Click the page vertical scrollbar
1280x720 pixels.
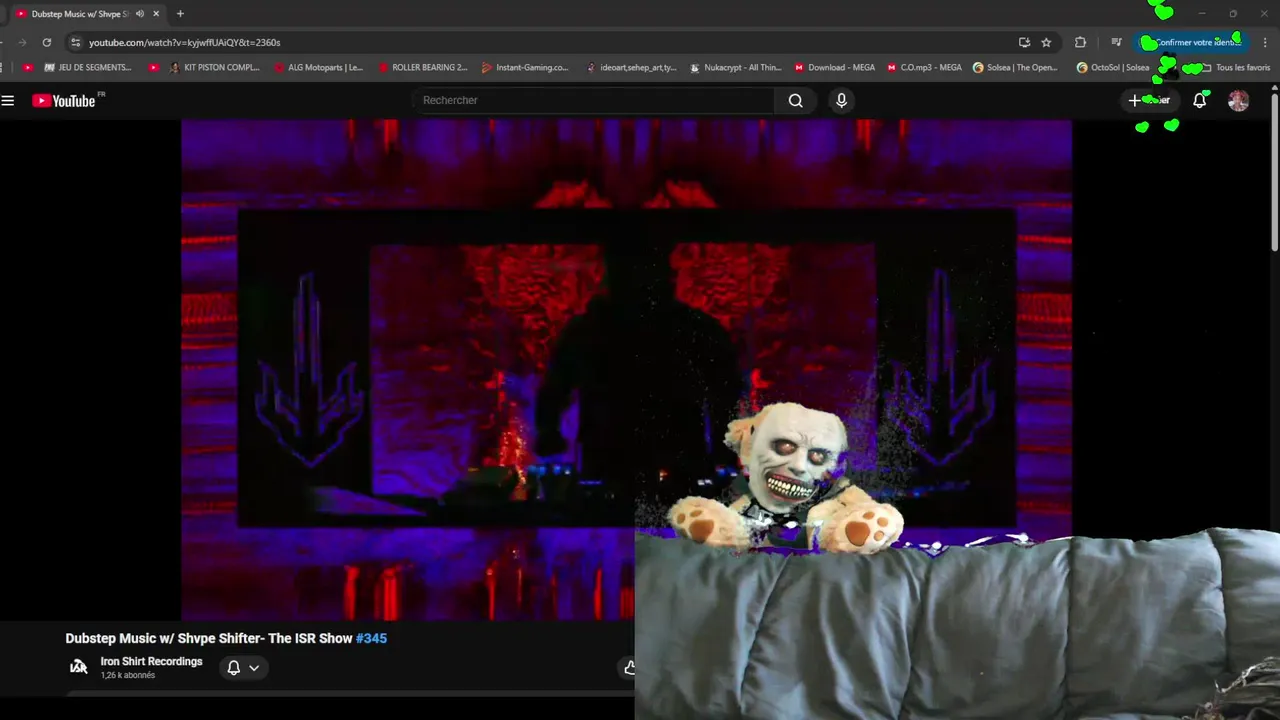(1274, 170)
